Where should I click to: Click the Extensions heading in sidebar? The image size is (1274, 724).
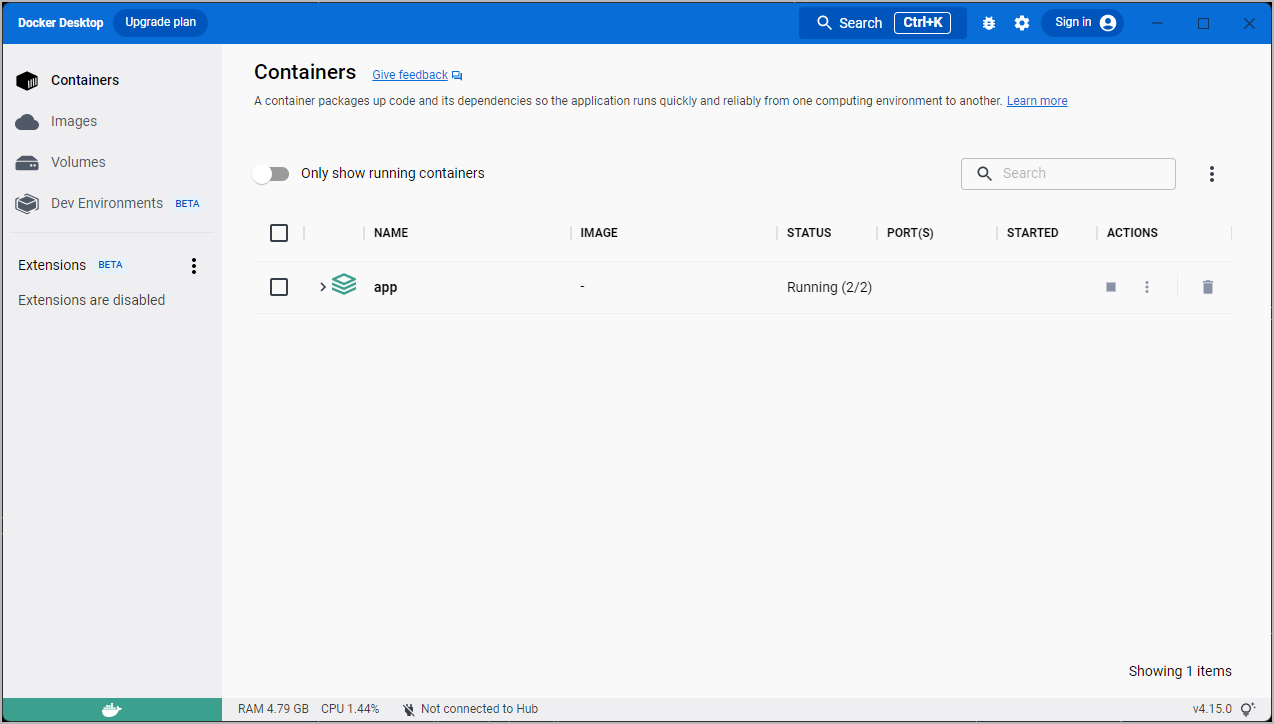52,265
